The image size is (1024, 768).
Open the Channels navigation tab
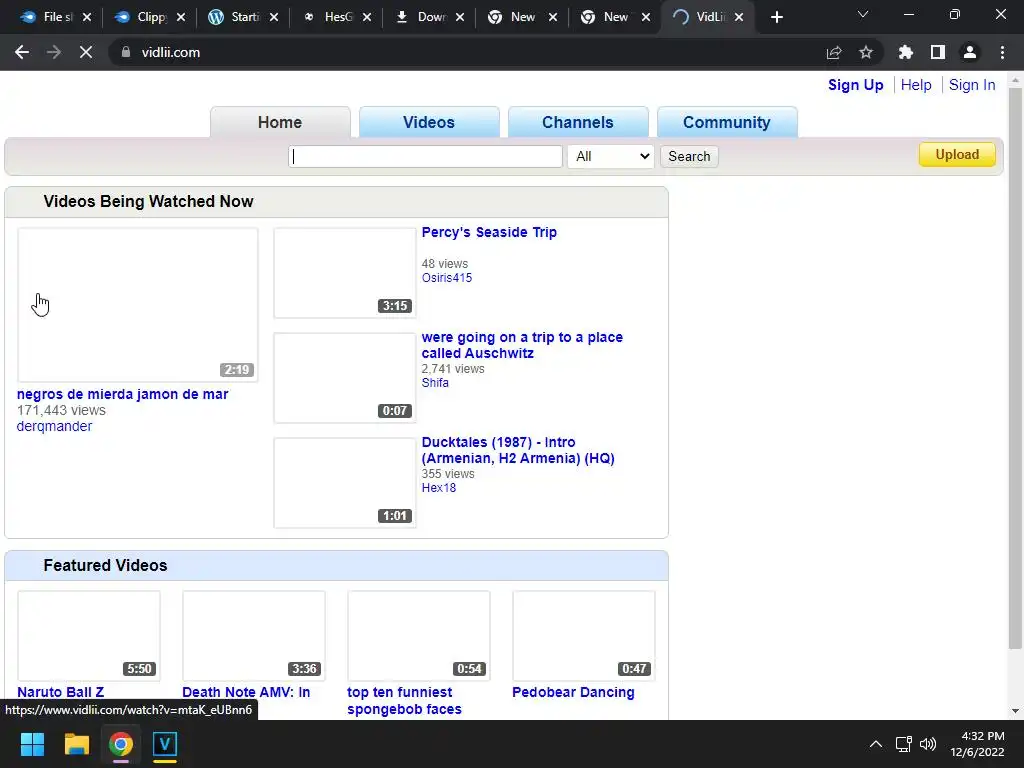click(x=578, y=122)
